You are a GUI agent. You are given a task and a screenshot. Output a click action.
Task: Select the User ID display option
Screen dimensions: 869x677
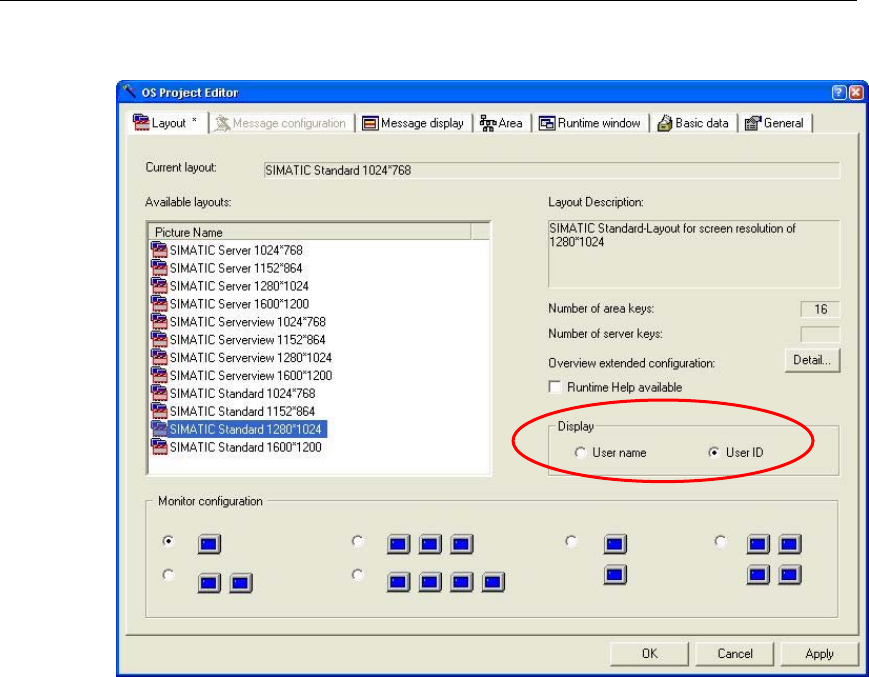[x=714, y=453]
